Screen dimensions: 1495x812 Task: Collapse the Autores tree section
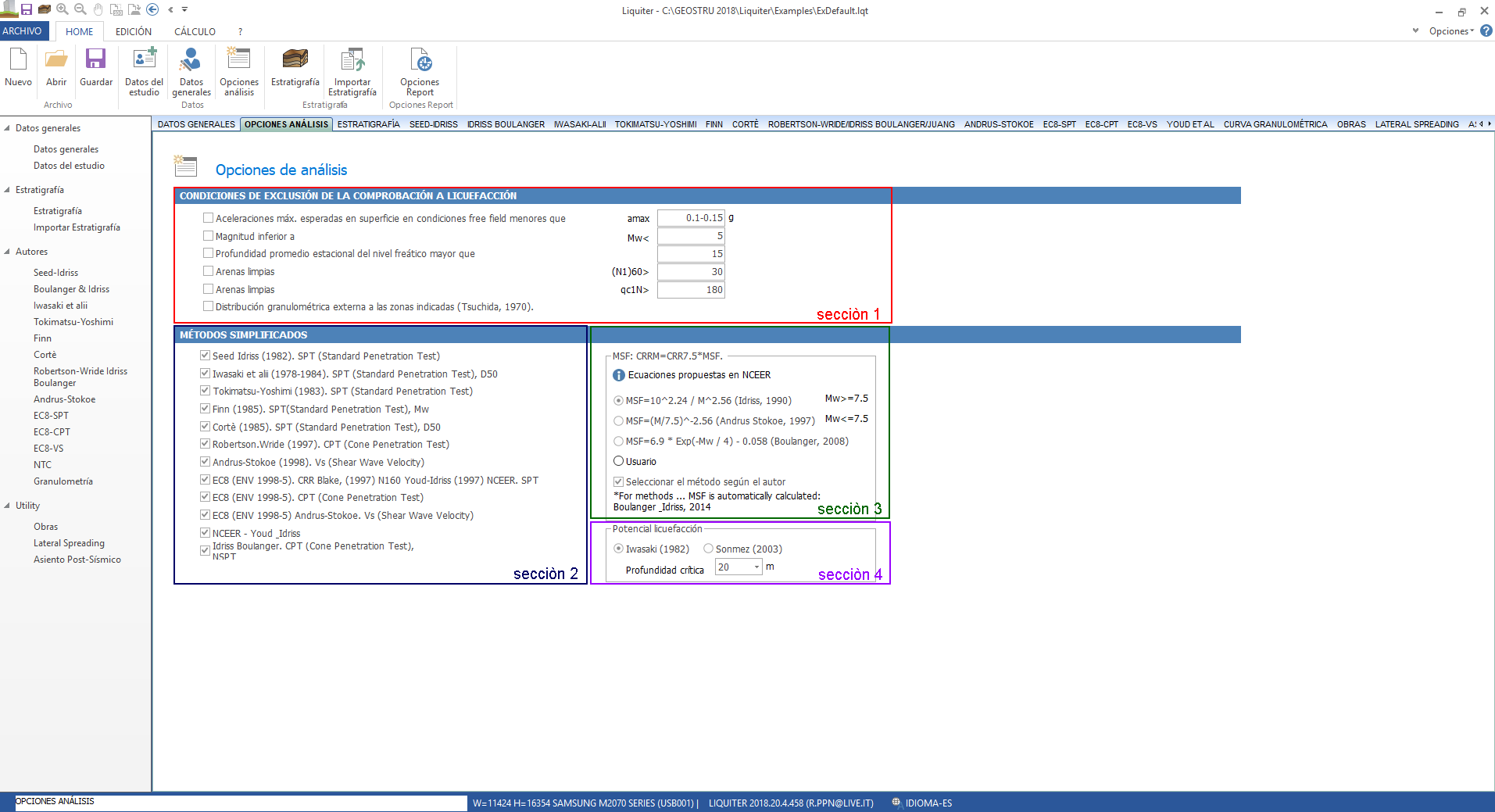coord(7,252)
